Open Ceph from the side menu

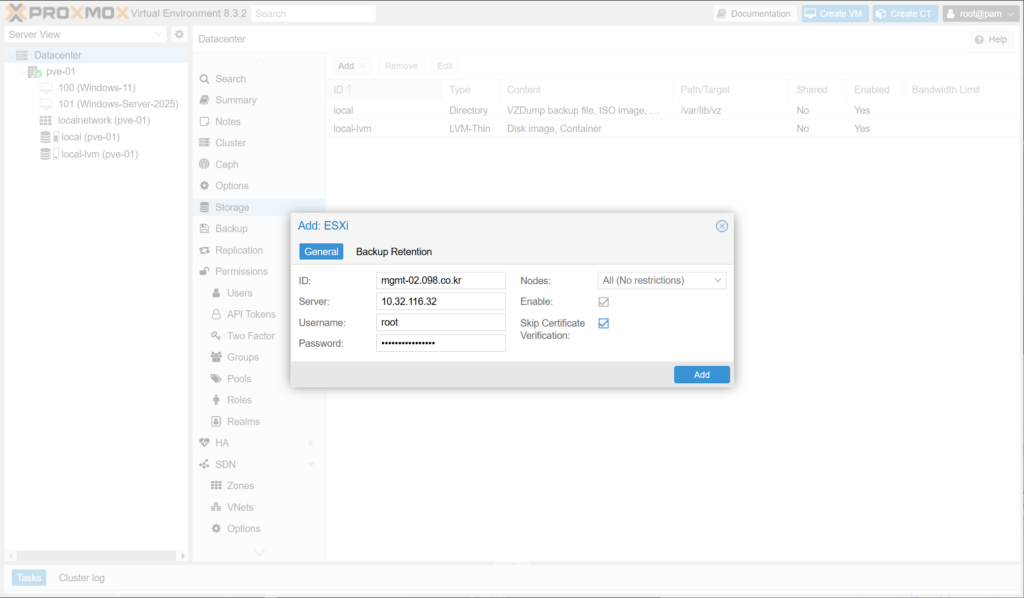coord(226,164)
